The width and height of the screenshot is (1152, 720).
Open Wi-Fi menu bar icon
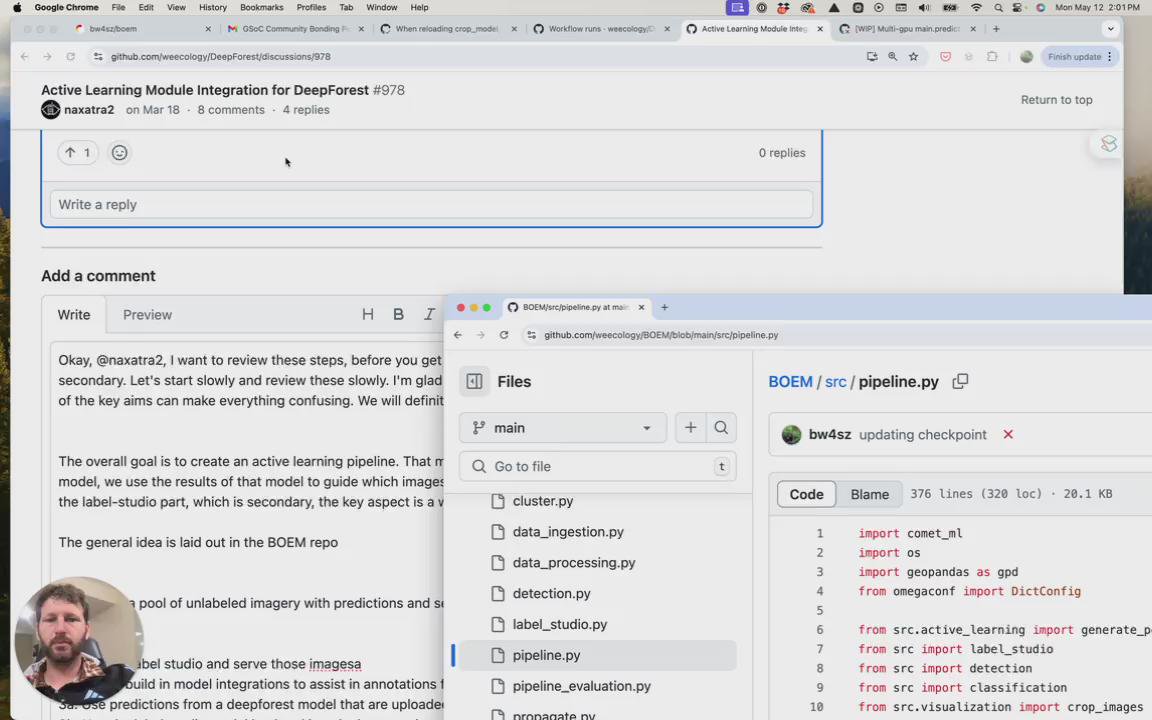click(976, 7)
